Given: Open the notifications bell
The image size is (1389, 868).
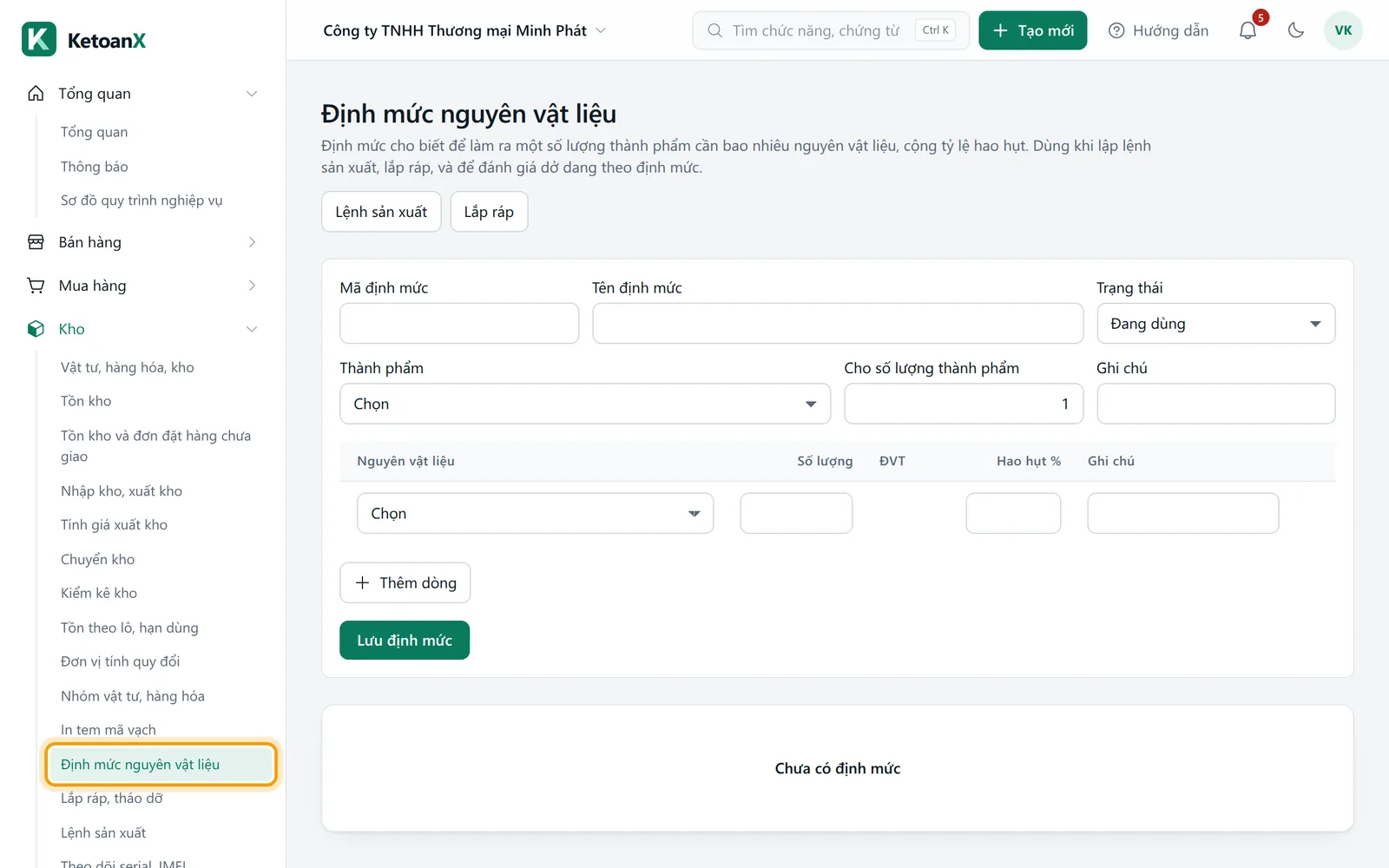Looking at the screenshot, I should [x=1247, y=30].
